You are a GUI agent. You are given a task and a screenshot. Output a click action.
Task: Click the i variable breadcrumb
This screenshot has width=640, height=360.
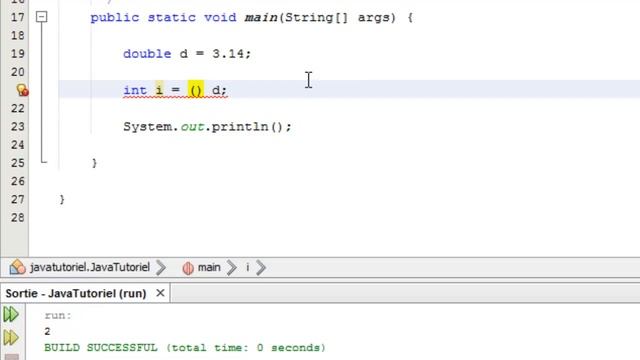click(x=247, y=267)
